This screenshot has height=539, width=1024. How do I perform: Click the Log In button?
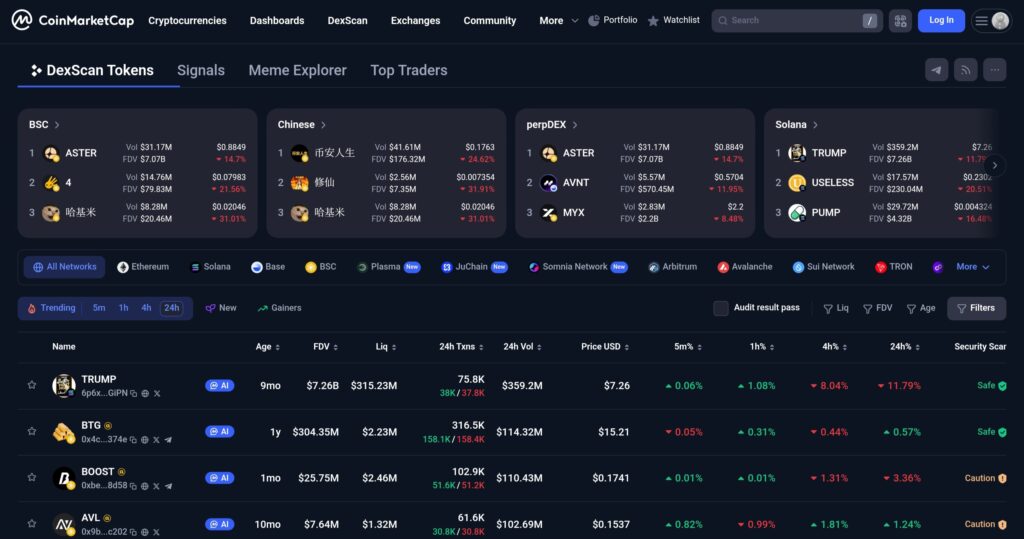pos(941,20)
